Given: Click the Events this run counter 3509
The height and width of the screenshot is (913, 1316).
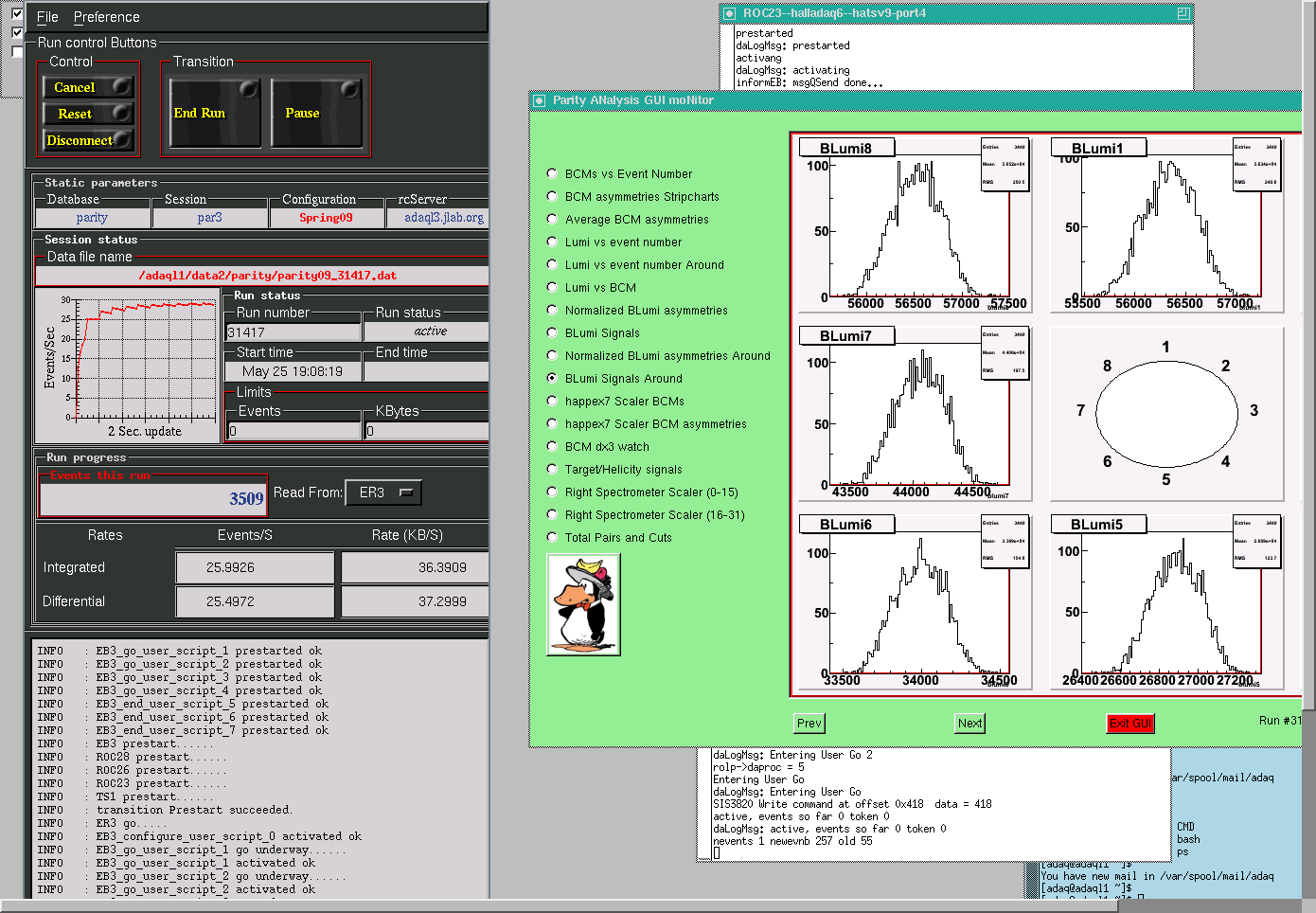Looking at the screenshot, I should click(153, 498).
